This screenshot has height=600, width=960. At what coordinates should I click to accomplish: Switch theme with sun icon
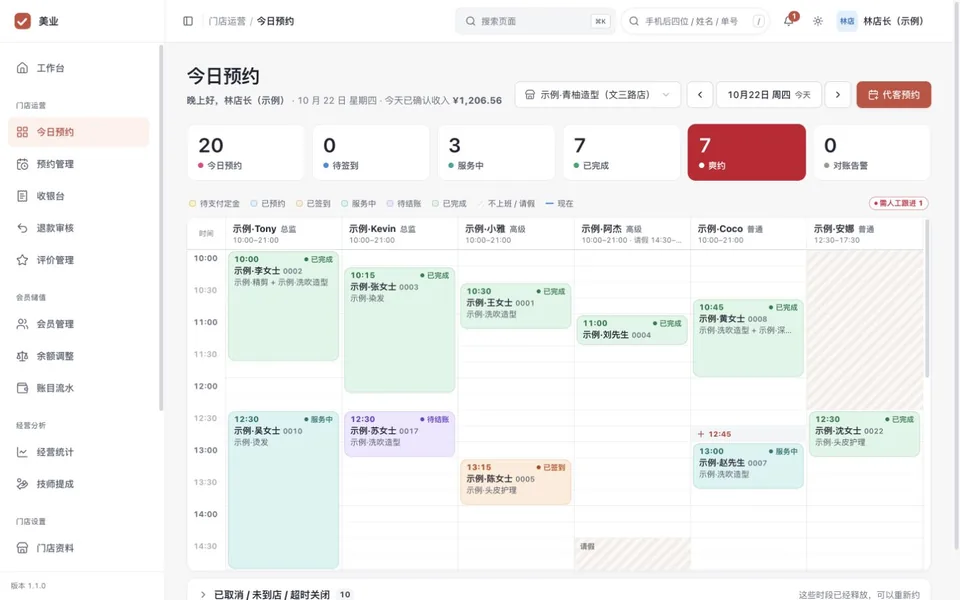pyautogui.click(x=818, y=21)
